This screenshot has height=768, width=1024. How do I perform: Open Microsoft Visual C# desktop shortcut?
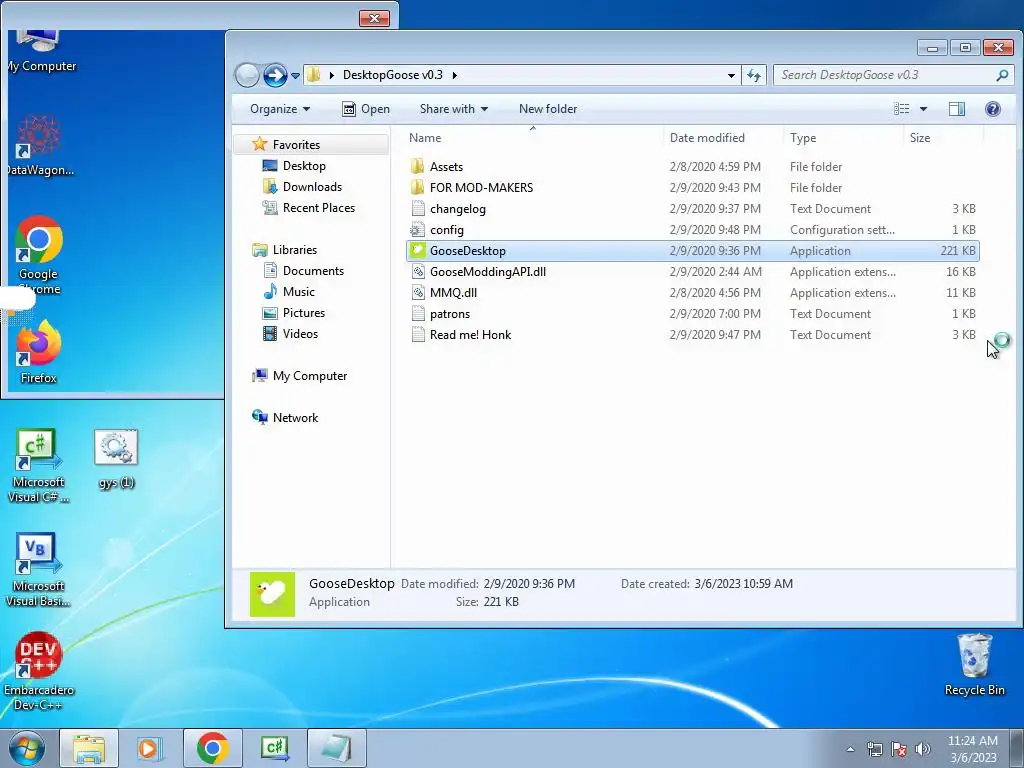38,466
